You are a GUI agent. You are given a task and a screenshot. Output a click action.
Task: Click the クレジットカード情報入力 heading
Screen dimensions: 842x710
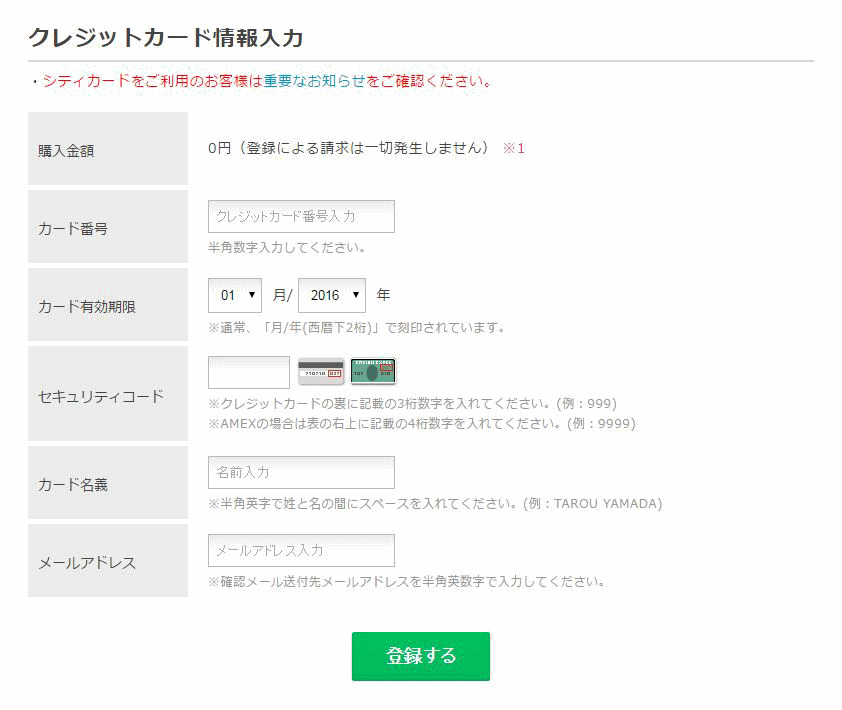(165, 38)
